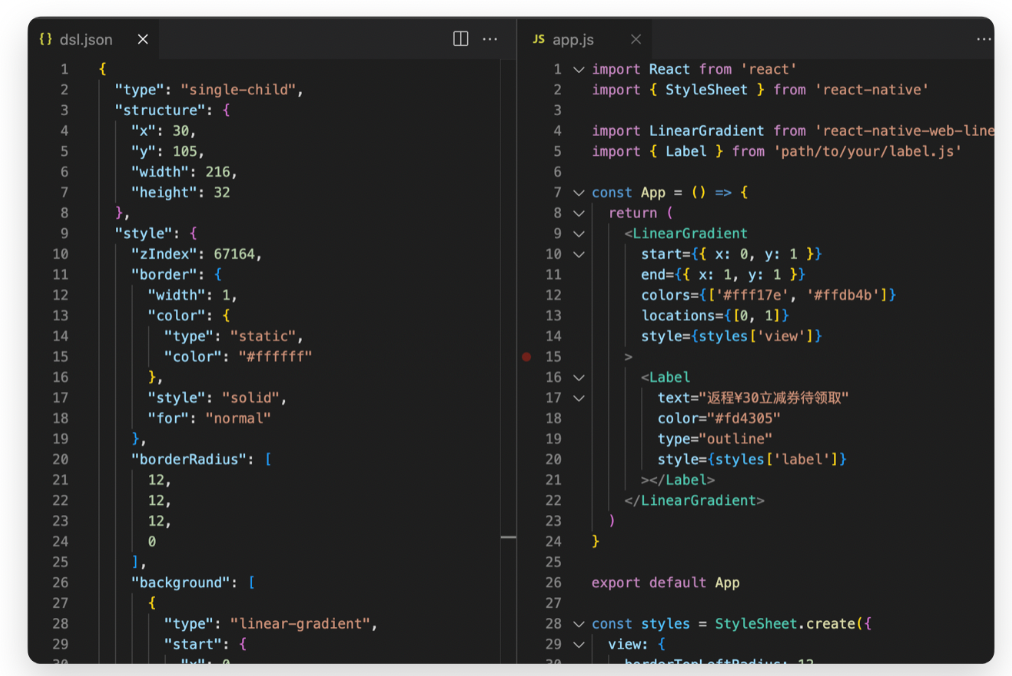
Task: Click the height value 32 in dsl.json
Action: (x=221, y=192)
